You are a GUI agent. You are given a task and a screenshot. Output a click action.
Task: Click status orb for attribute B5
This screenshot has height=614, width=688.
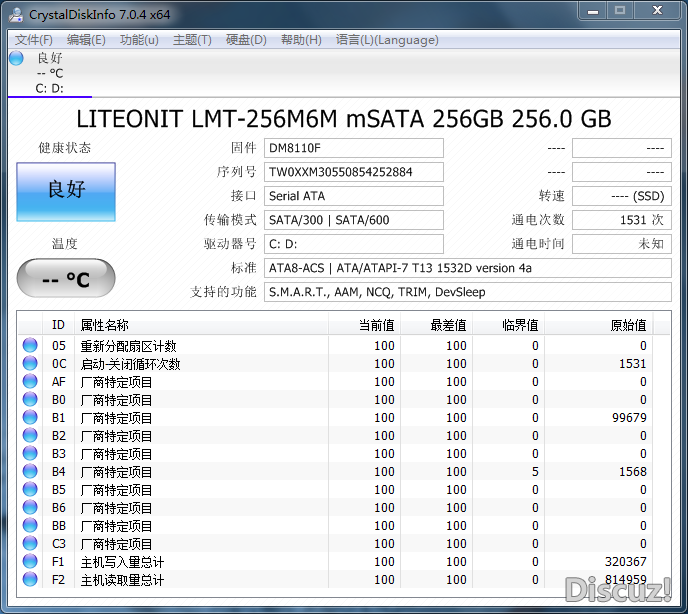[30, 489]
